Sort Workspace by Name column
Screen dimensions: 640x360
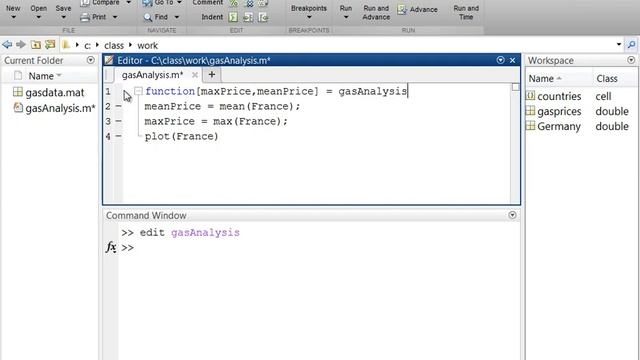click(x=541, y=78)
